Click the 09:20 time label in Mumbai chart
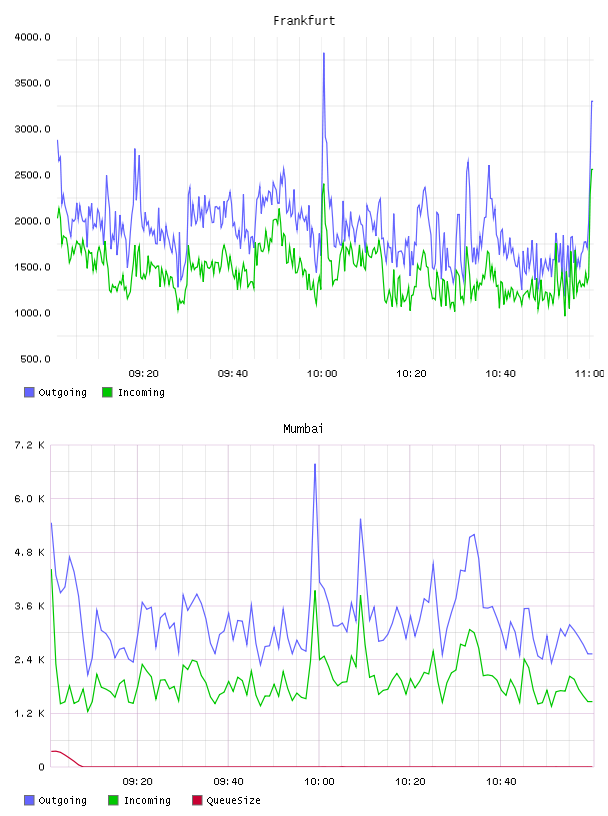Screen dimensions: 608x816 tap(137, 782)
